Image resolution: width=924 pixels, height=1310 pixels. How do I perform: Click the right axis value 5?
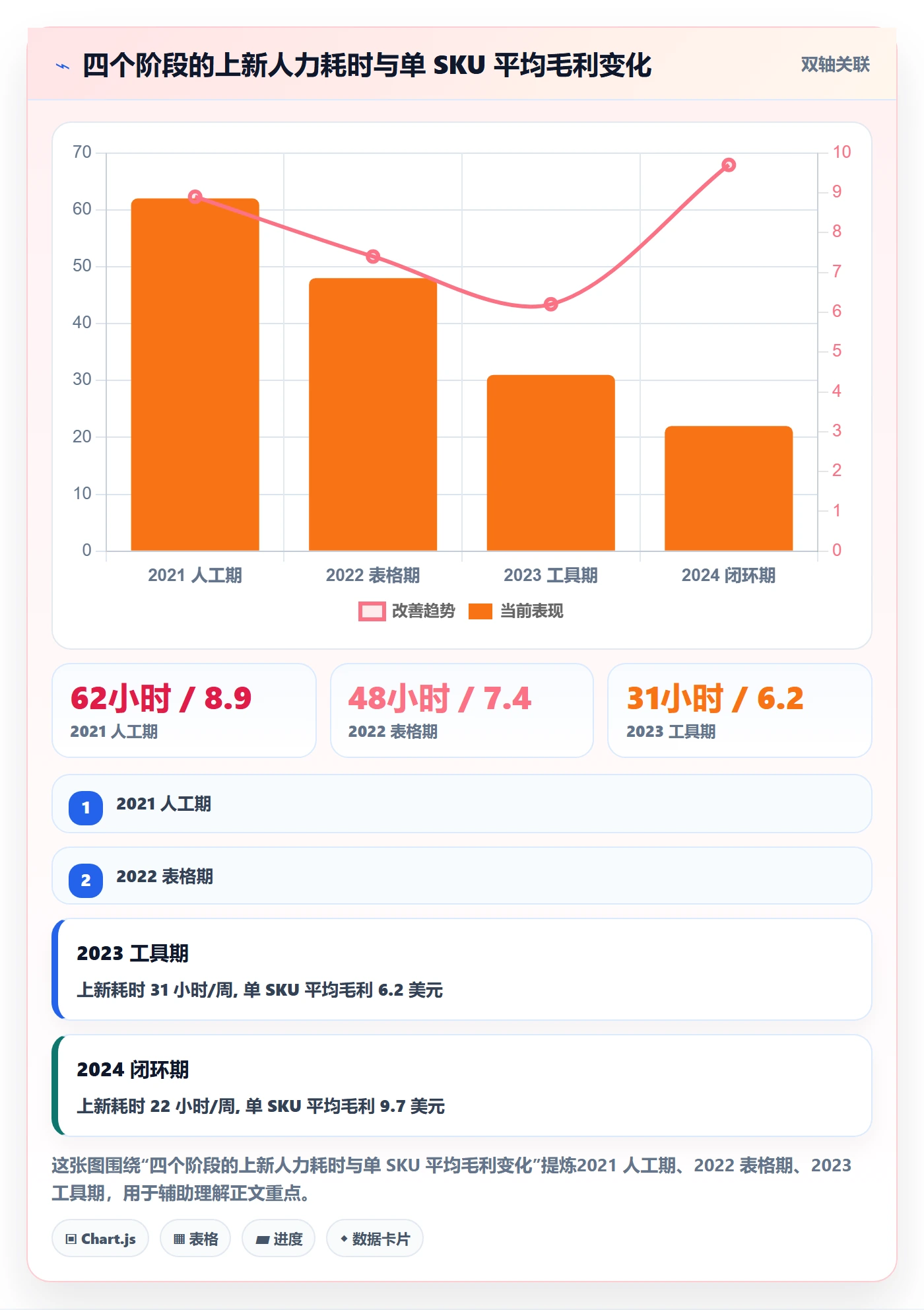(x=837, y=351)
